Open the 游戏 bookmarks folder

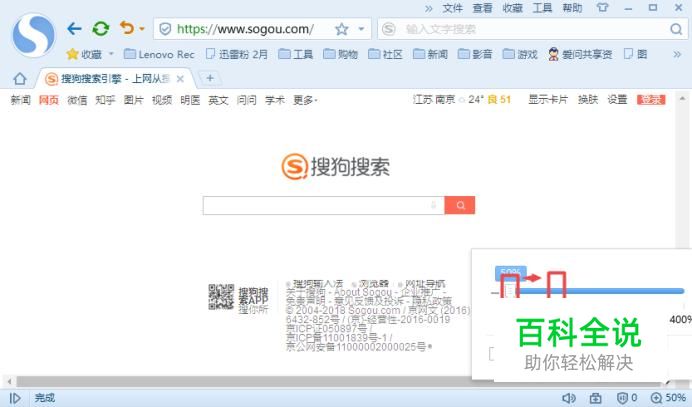click(520, 54)
